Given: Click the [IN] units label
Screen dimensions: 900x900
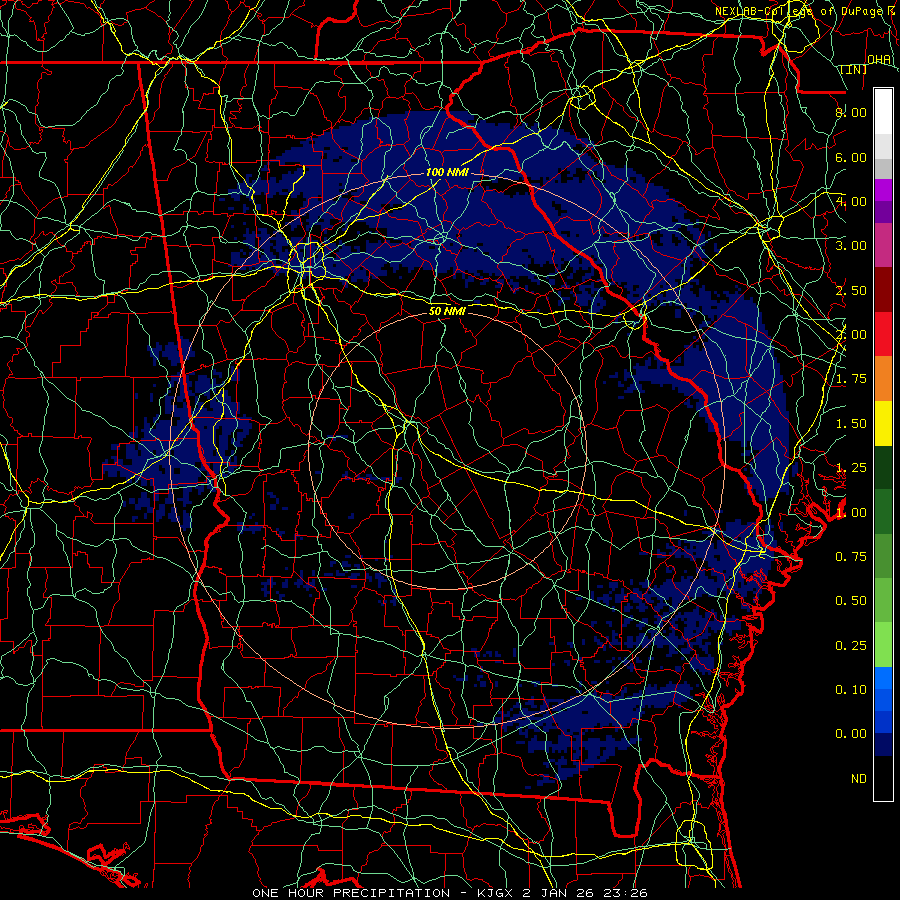Looking at the screenshot, I should click(x=854, y=69).
